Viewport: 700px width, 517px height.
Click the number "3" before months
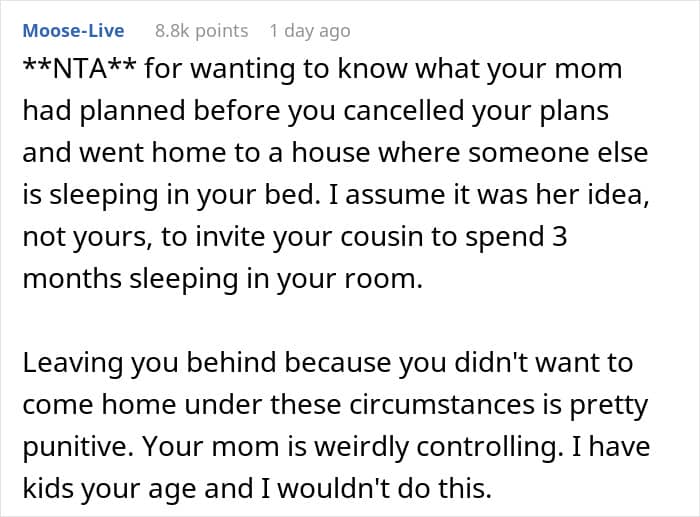coord(559,237)
